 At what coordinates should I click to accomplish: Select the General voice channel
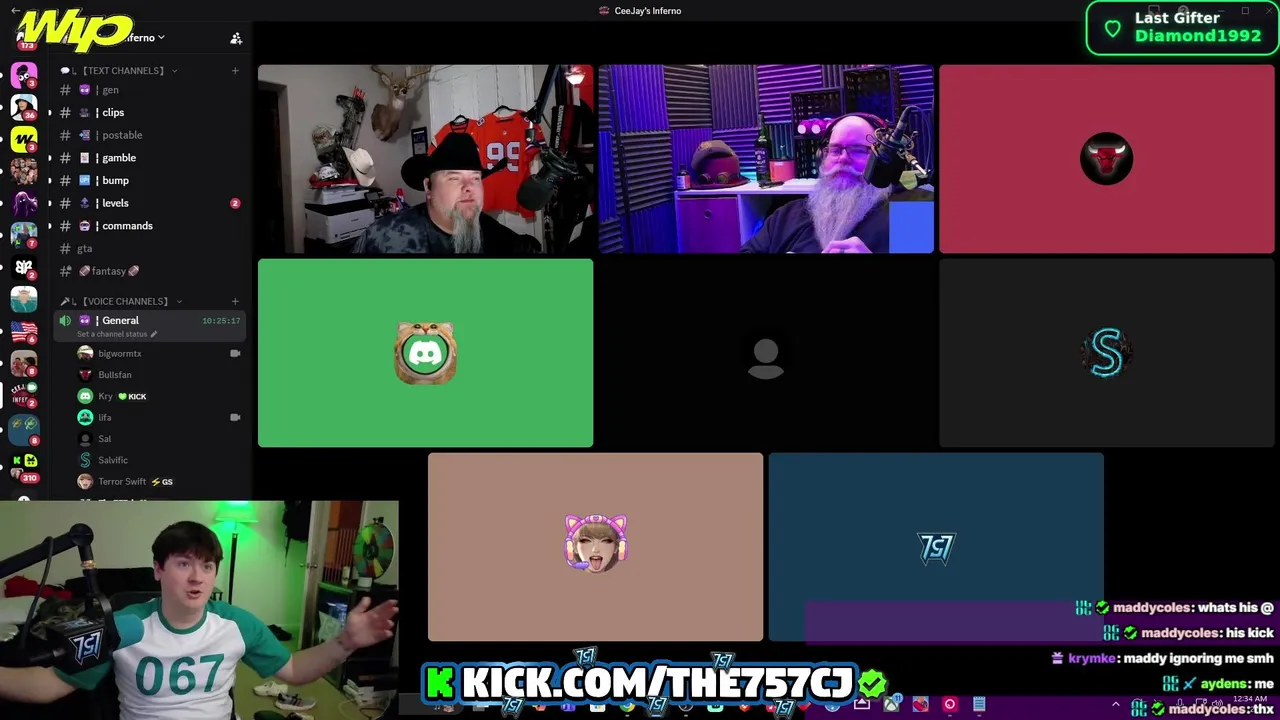pos(150,326)
